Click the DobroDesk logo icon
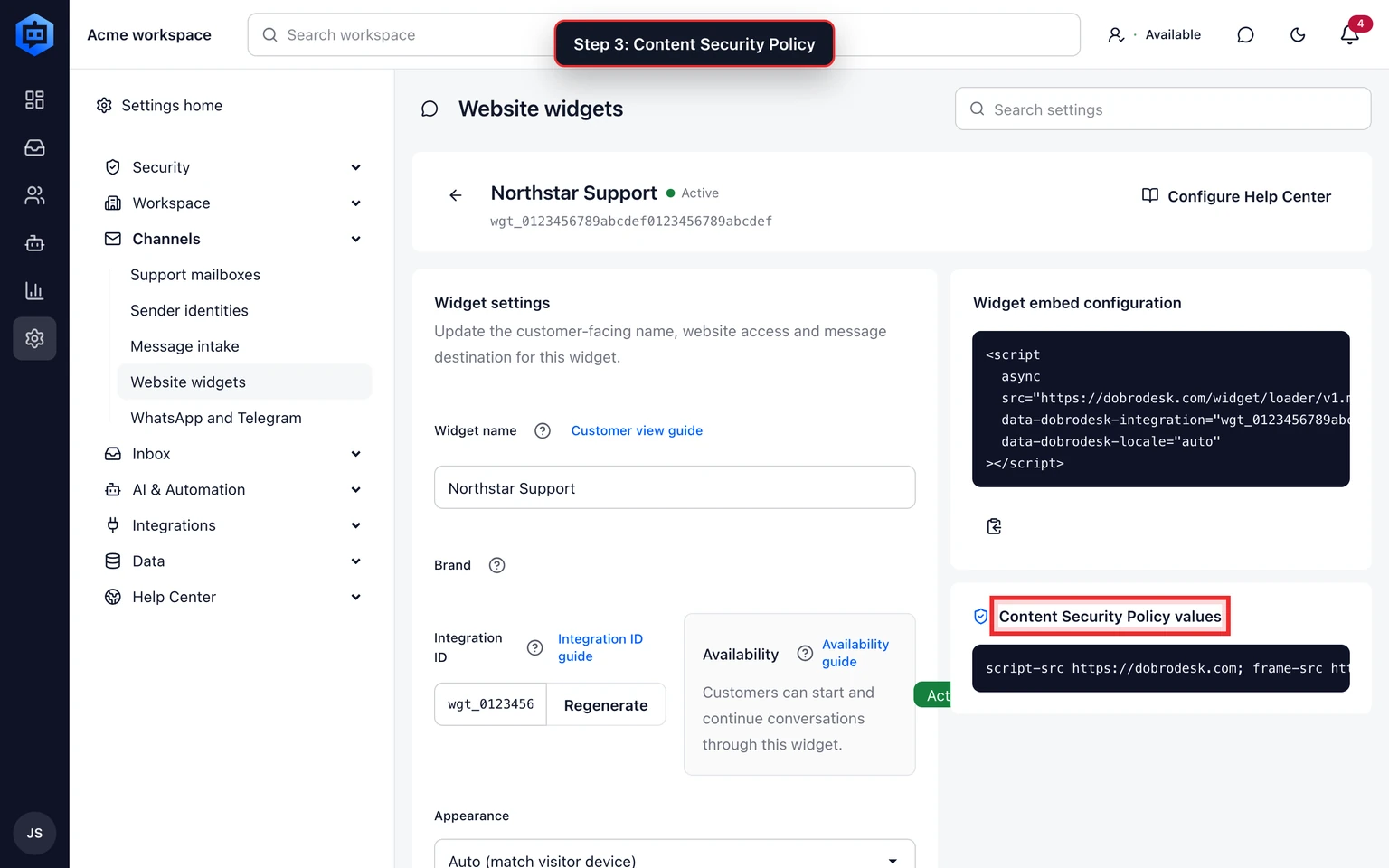 (34, 34)
